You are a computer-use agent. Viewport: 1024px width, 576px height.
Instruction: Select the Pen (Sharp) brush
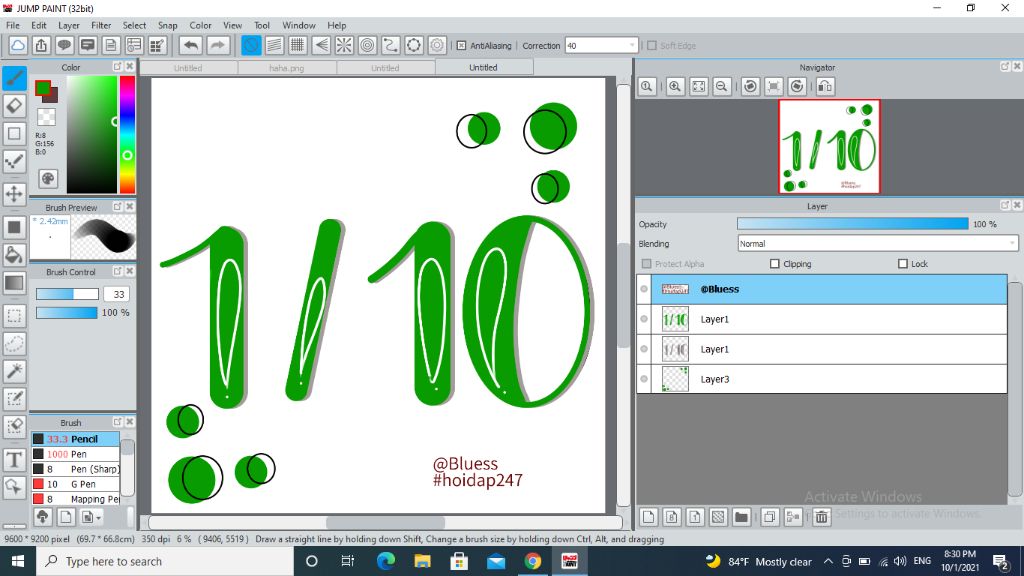click(x=76, y=469)
